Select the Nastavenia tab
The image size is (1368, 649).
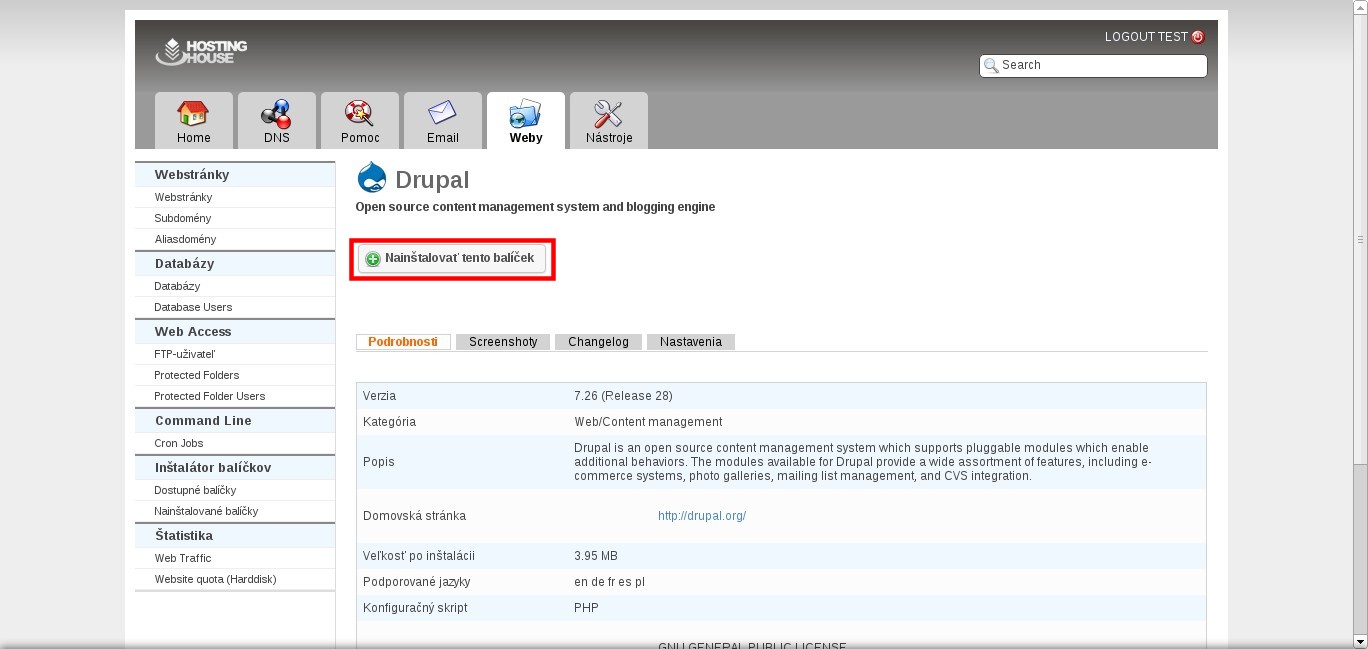click(690, 342)
